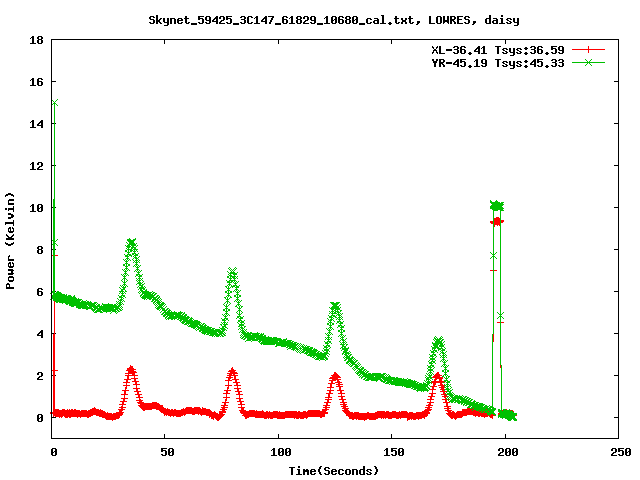Select the YR-45.19 Tsys:45.33 legend label
The height and width of the screenshot is (480, 640).
[498, 63]
